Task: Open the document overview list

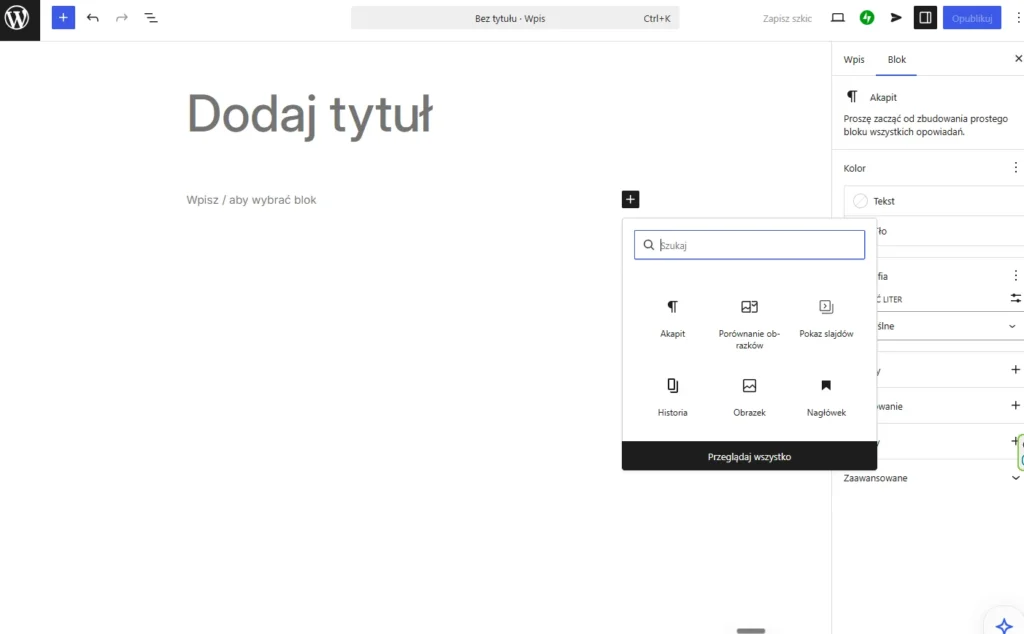Action: [151, 18]
